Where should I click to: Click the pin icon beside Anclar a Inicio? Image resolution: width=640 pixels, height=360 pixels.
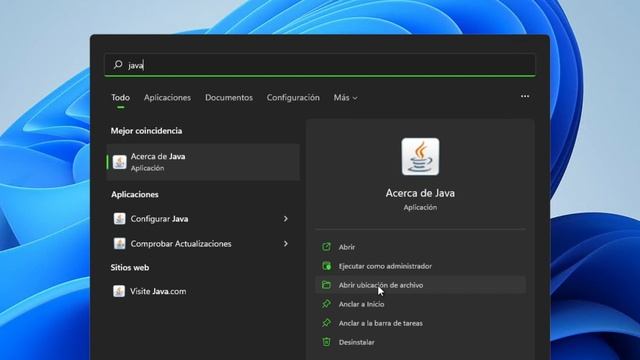[326, 304]
